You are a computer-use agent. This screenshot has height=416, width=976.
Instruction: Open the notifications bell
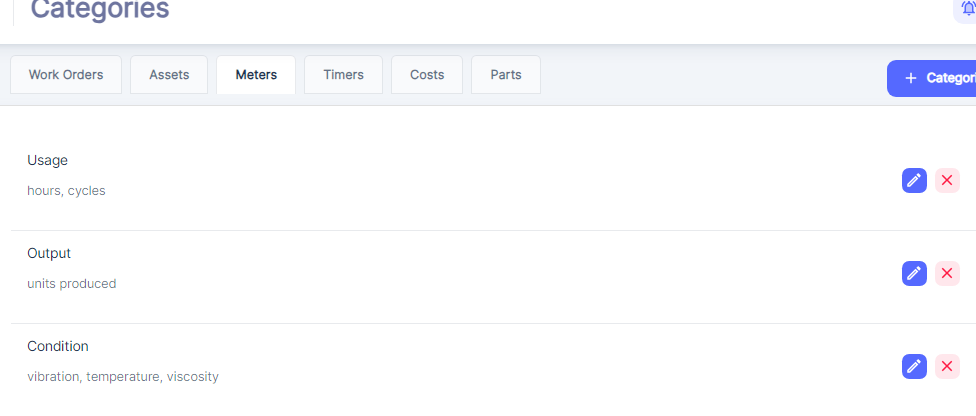pyautogui.click(x=967, y=9)
